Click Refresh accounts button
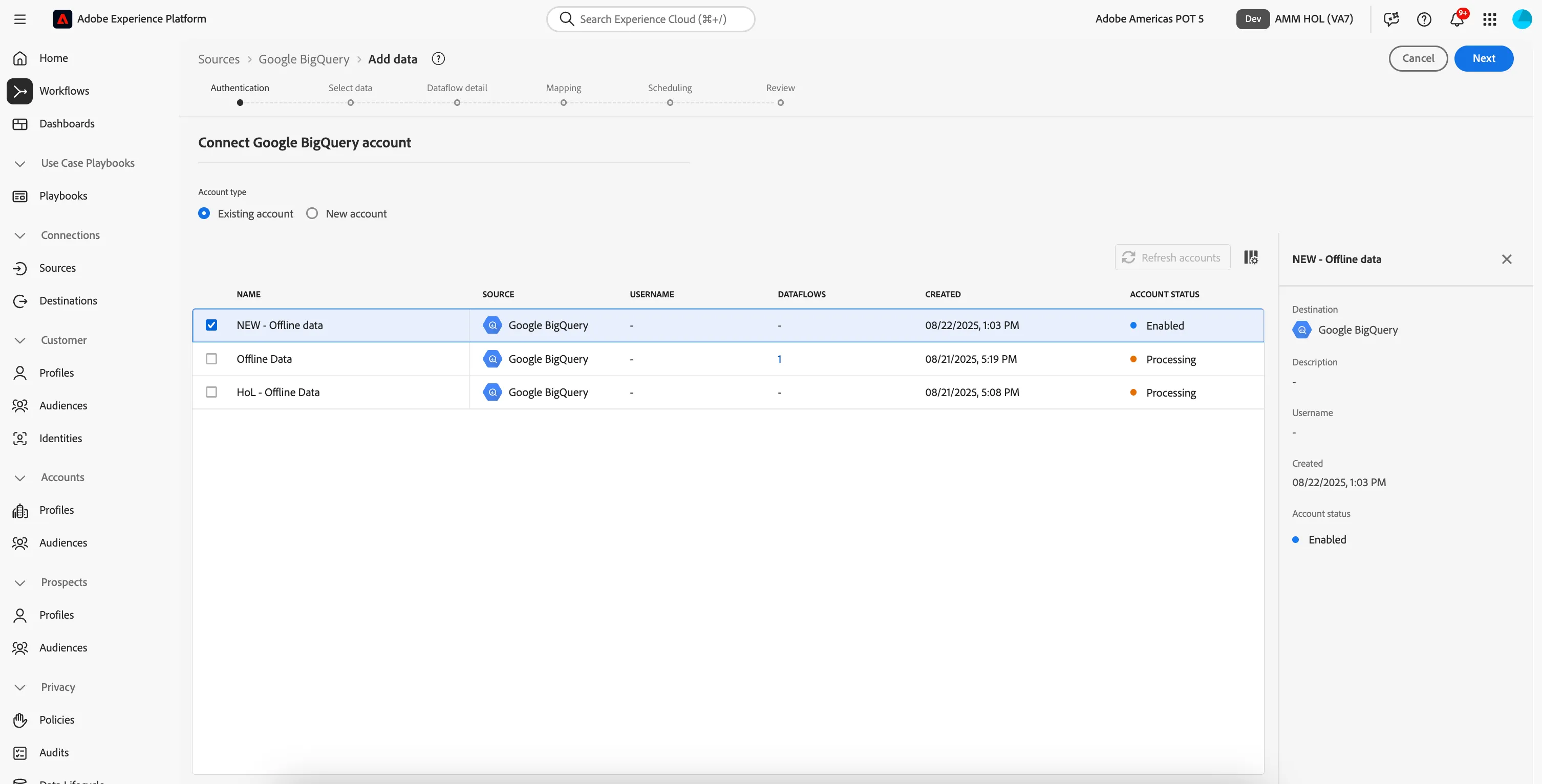Screen dimensions: 1542x784 coord(1172,257)
